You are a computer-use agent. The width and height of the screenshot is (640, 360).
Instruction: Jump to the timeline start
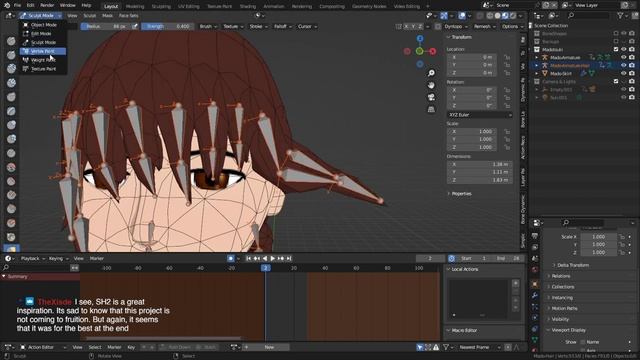point(249,258)
